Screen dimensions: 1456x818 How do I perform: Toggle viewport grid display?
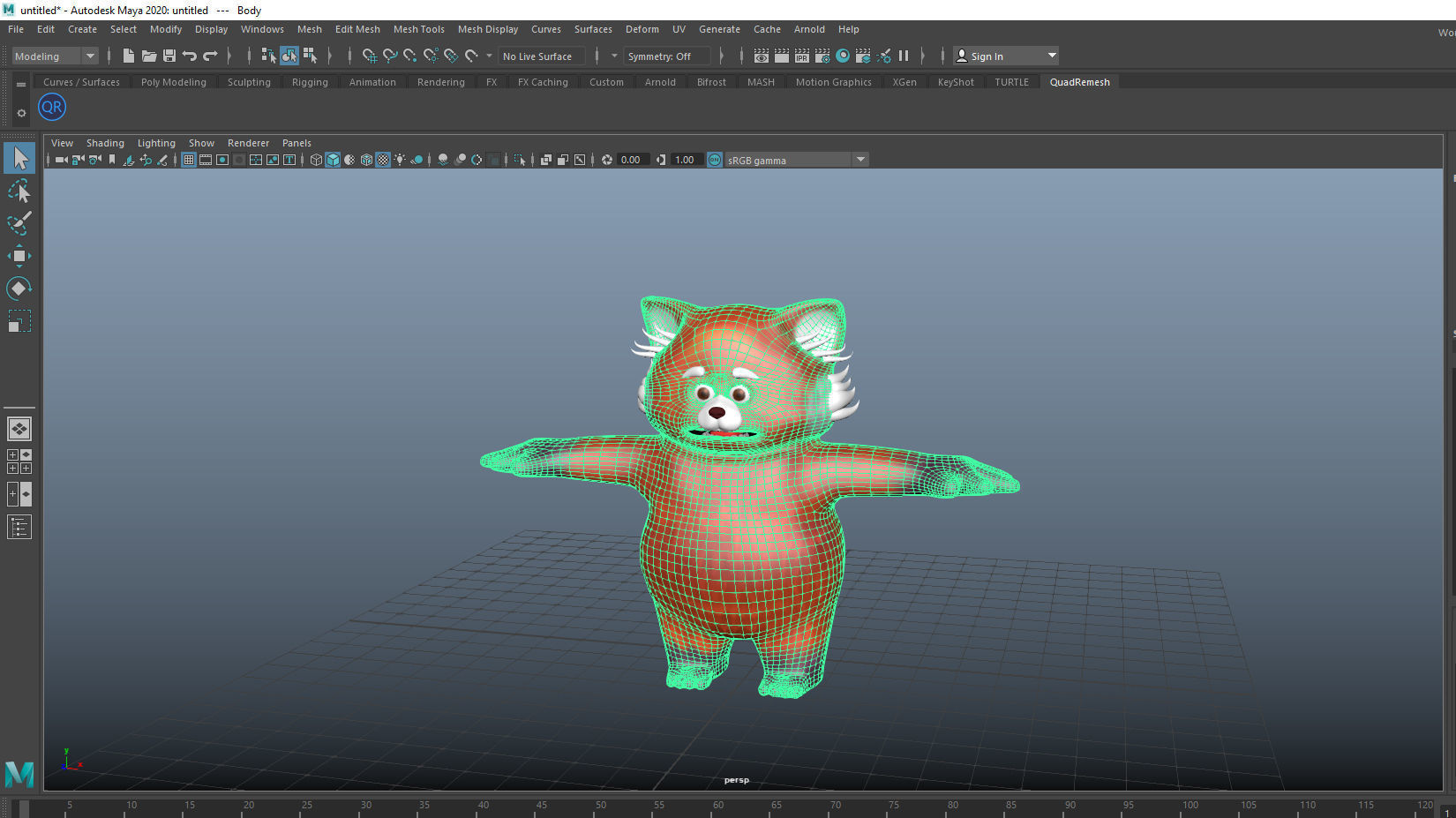pyautogui.click(x=189, y=160)
